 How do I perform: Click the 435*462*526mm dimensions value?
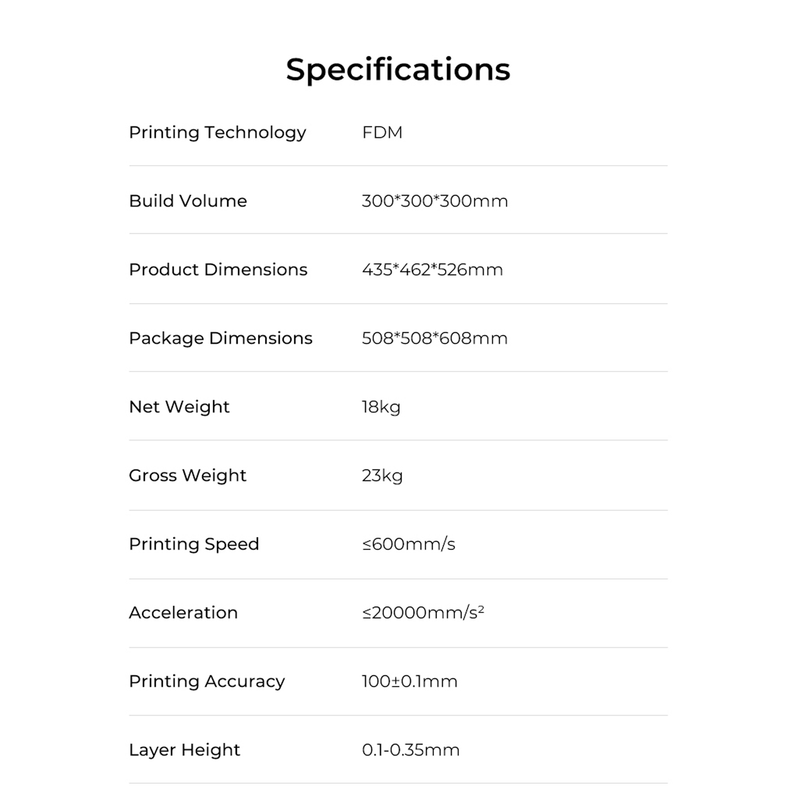pyautogui.click(x=432, y=269)
